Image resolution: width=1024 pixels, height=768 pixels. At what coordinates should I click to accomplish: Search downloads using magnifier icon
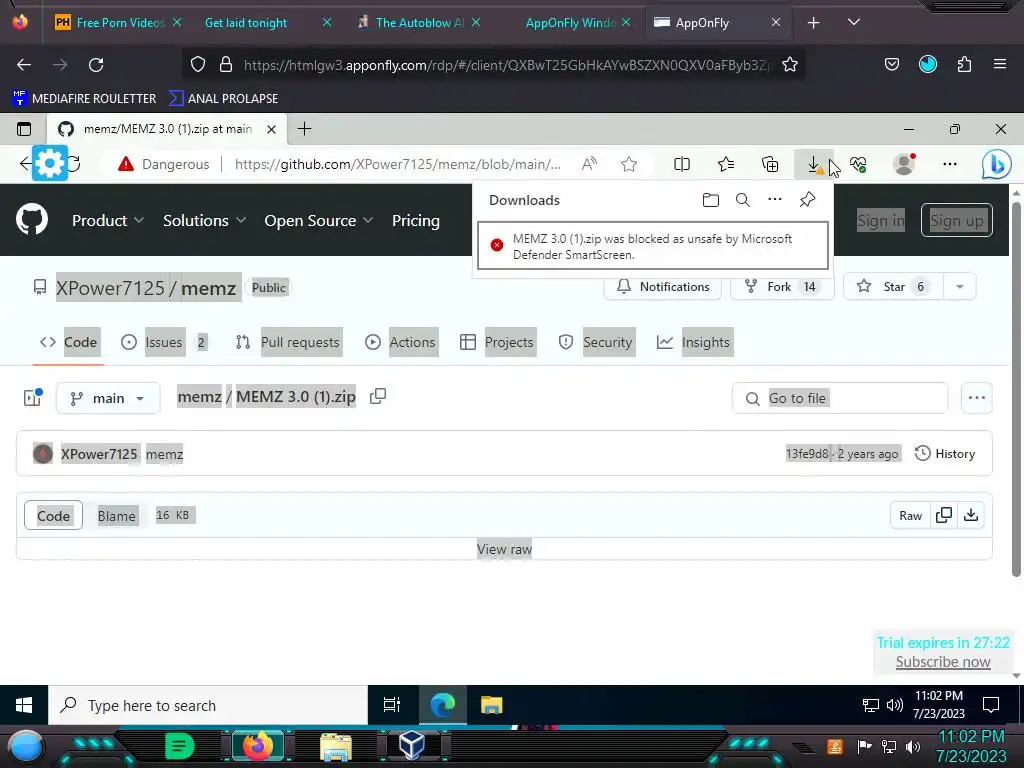743,200
